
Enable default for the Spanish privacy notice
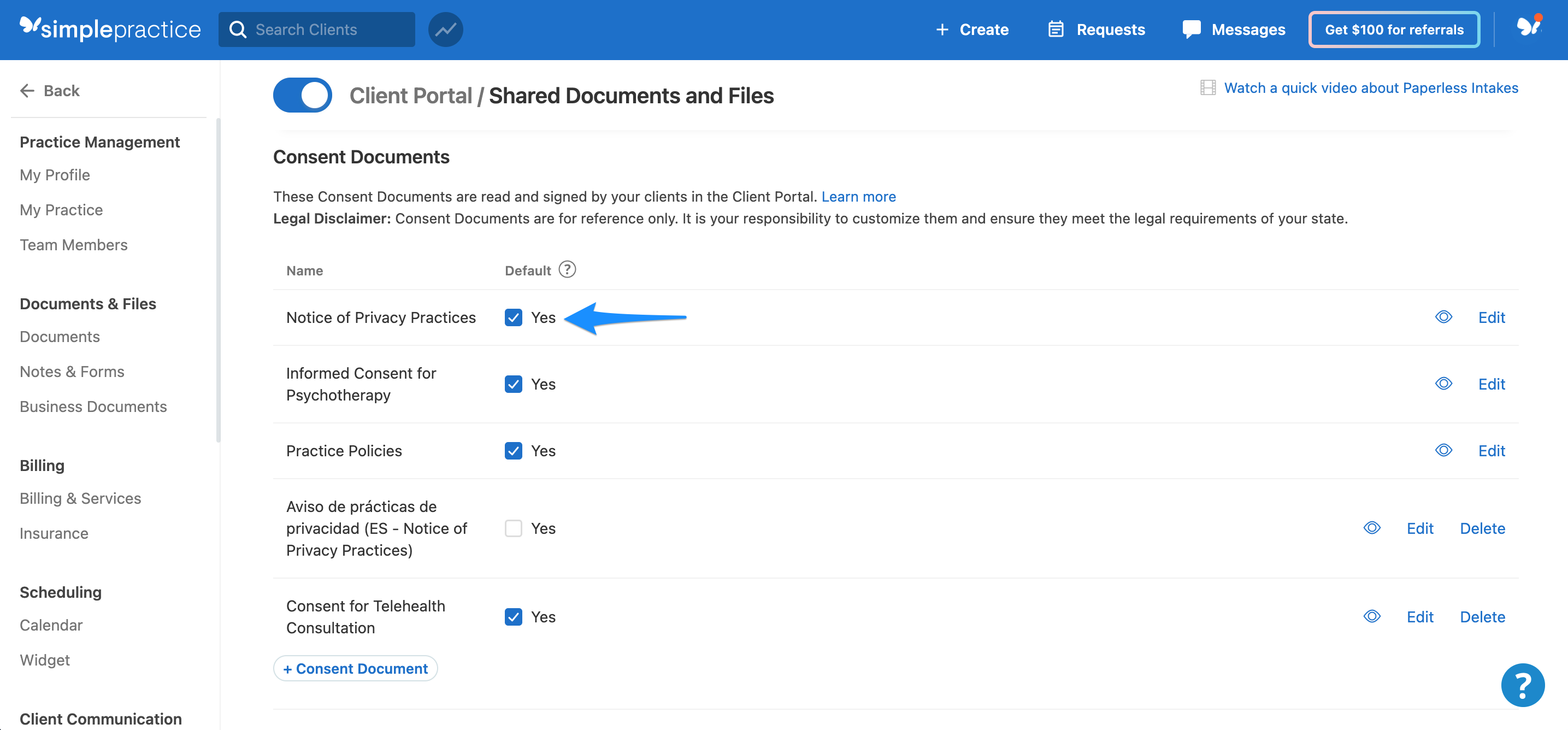[513, 528]
